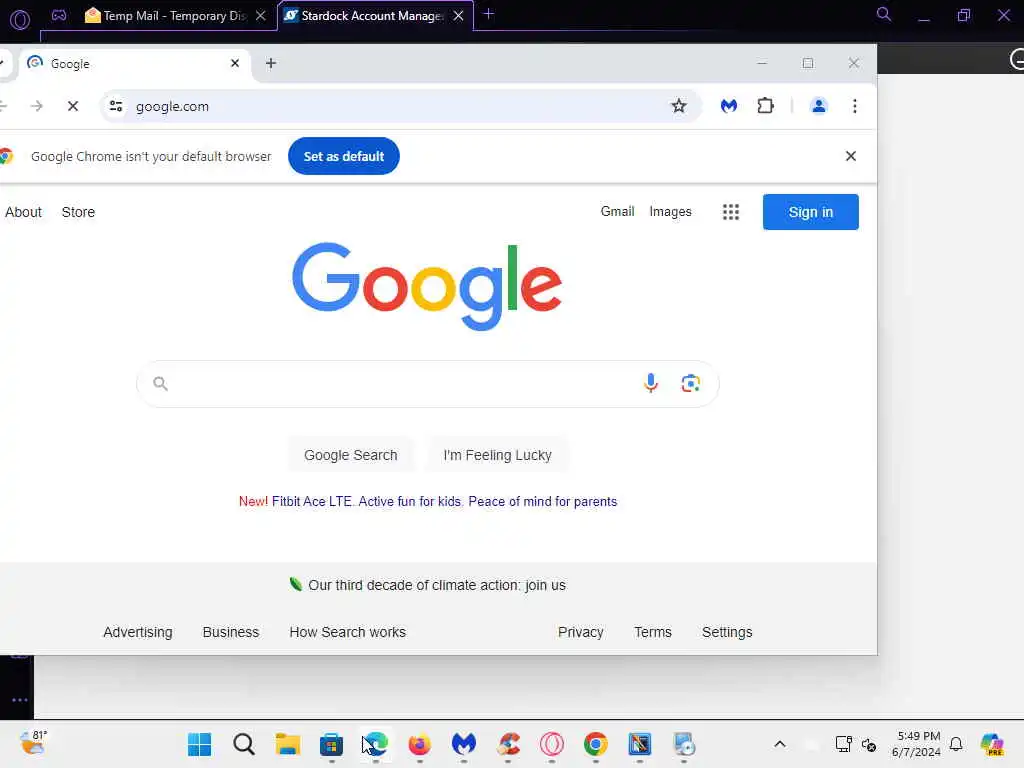Open the About link on Google
1024x768 pixels.
[24, 212]
